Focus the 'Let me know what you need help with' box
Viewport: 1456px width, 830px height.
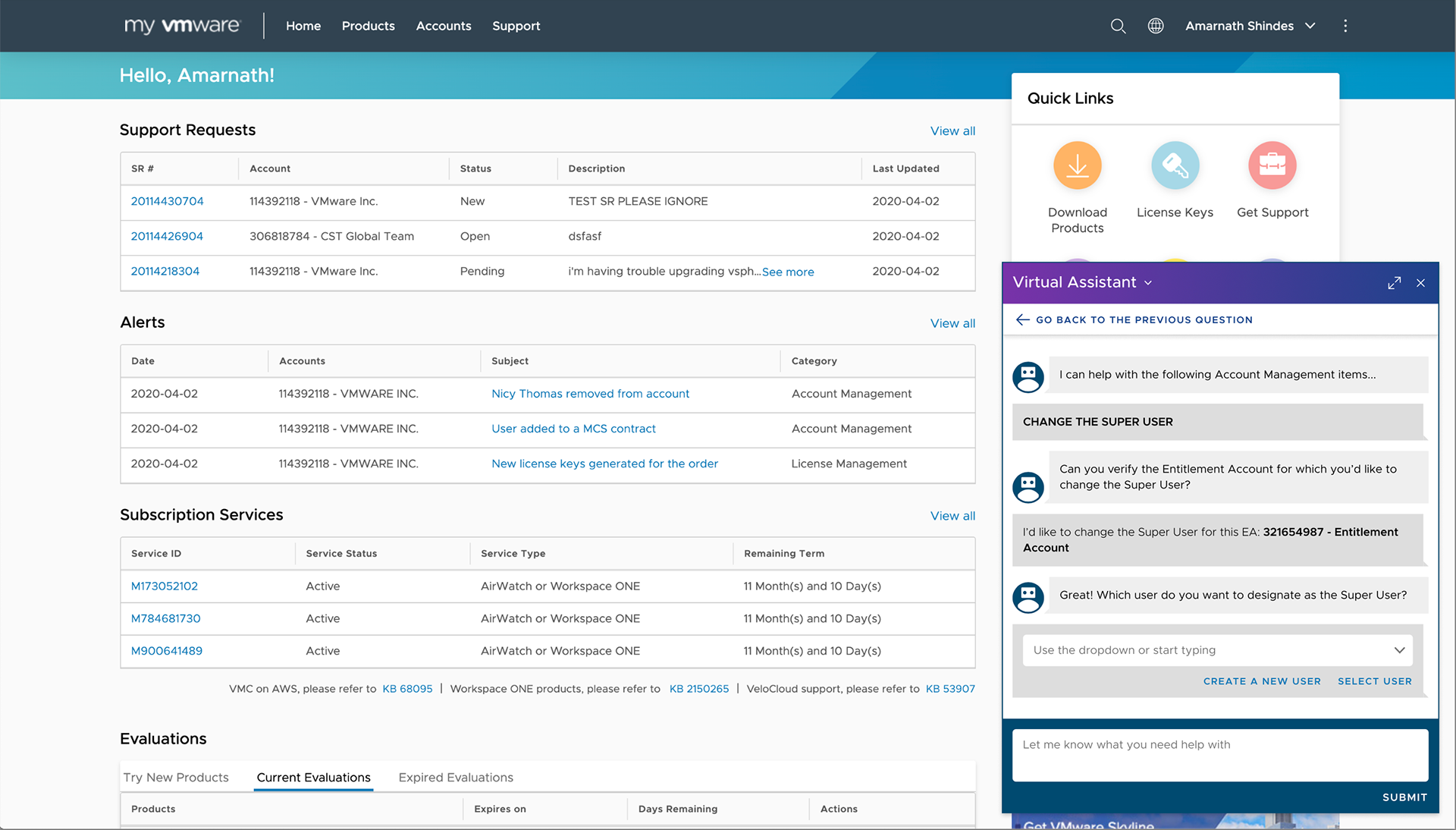pyautogui.click(x=1220, y=755)
